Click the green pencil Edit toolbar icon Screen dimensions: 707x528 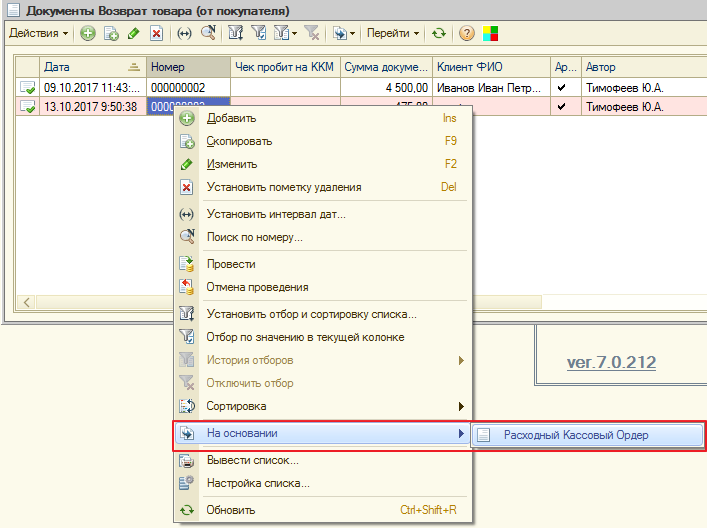coord(133,33)
